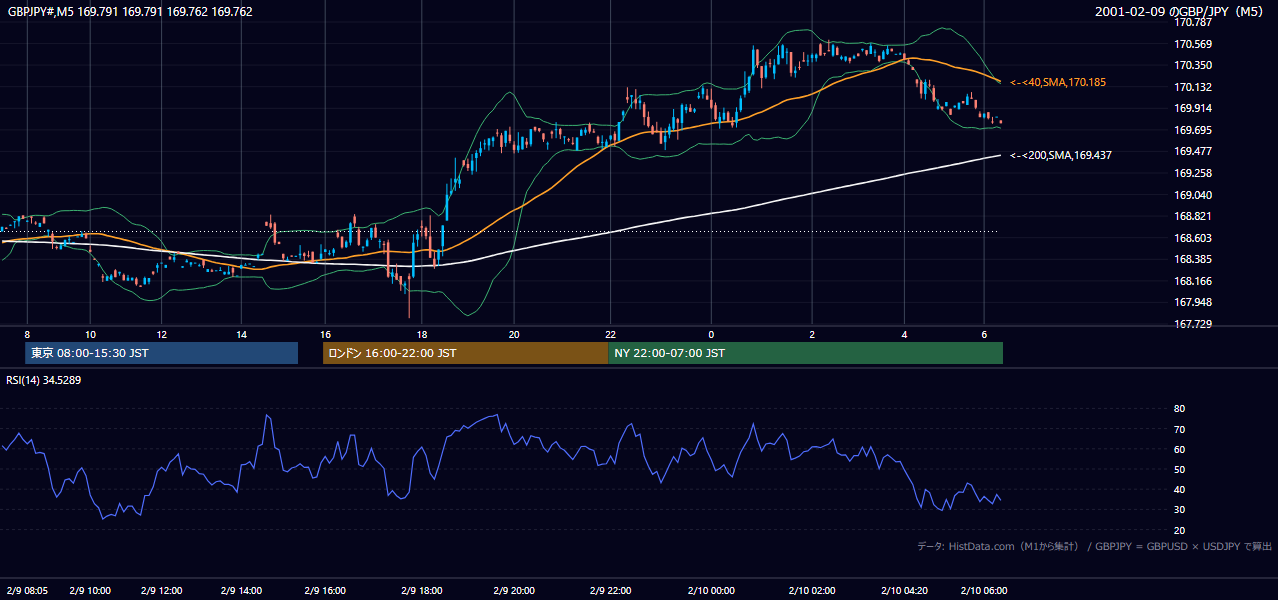
Task: Click the 169.477 price axis label
Action: (x=1194, y=152)
